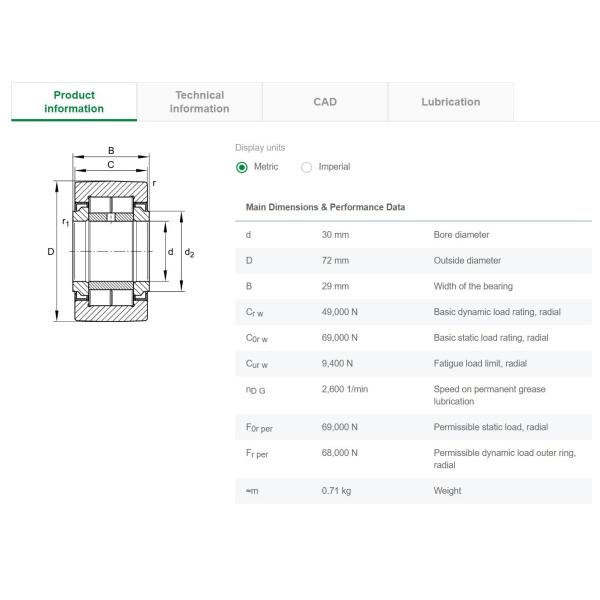The width and height of the screenshot is (600, 600).
Task: Open the CAD tab
Action: point(325,102)
